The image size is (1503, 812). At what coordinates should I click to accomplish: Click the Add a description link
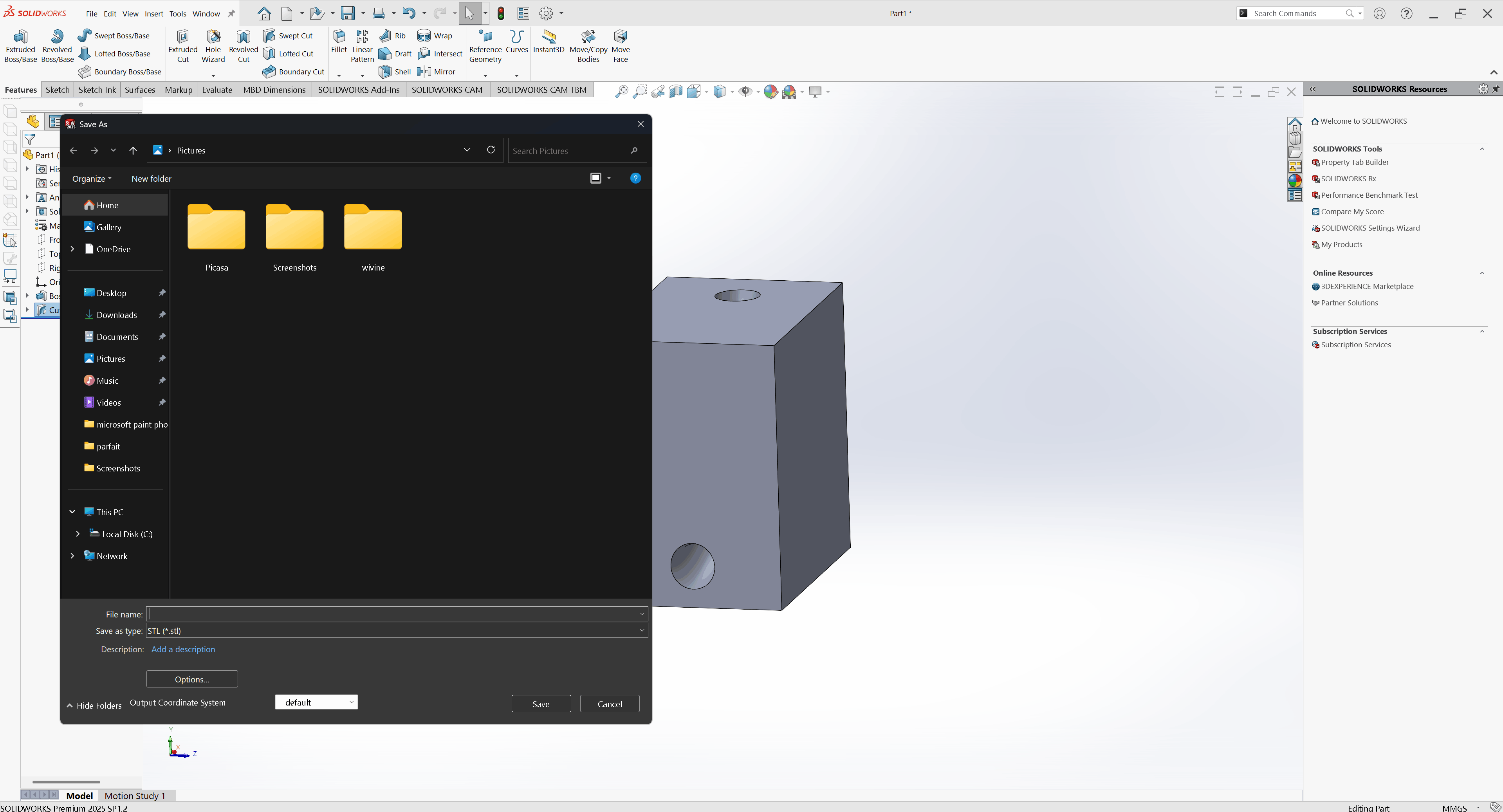182,649
